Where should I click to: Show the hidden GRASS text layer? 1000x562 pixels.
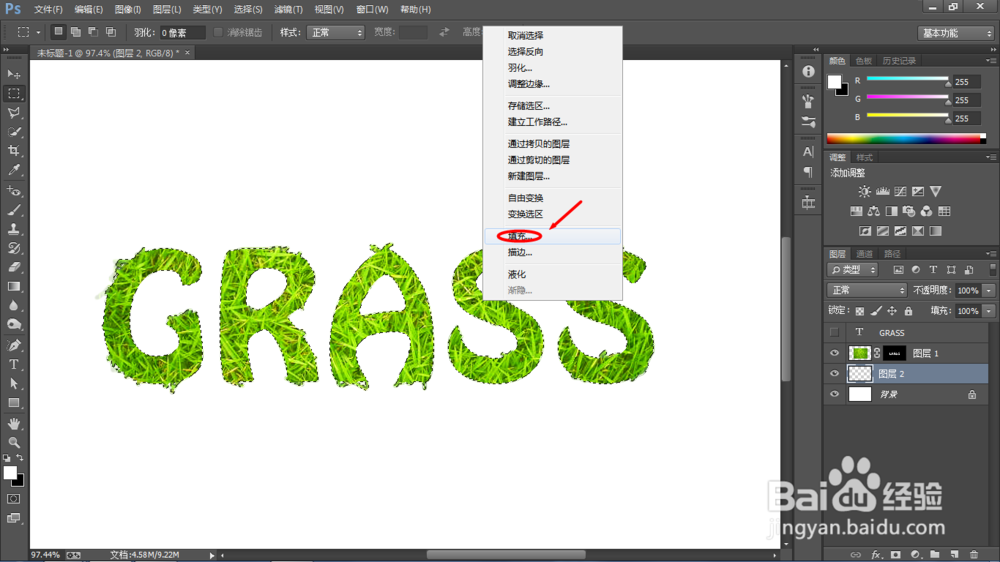pos(834,332)
